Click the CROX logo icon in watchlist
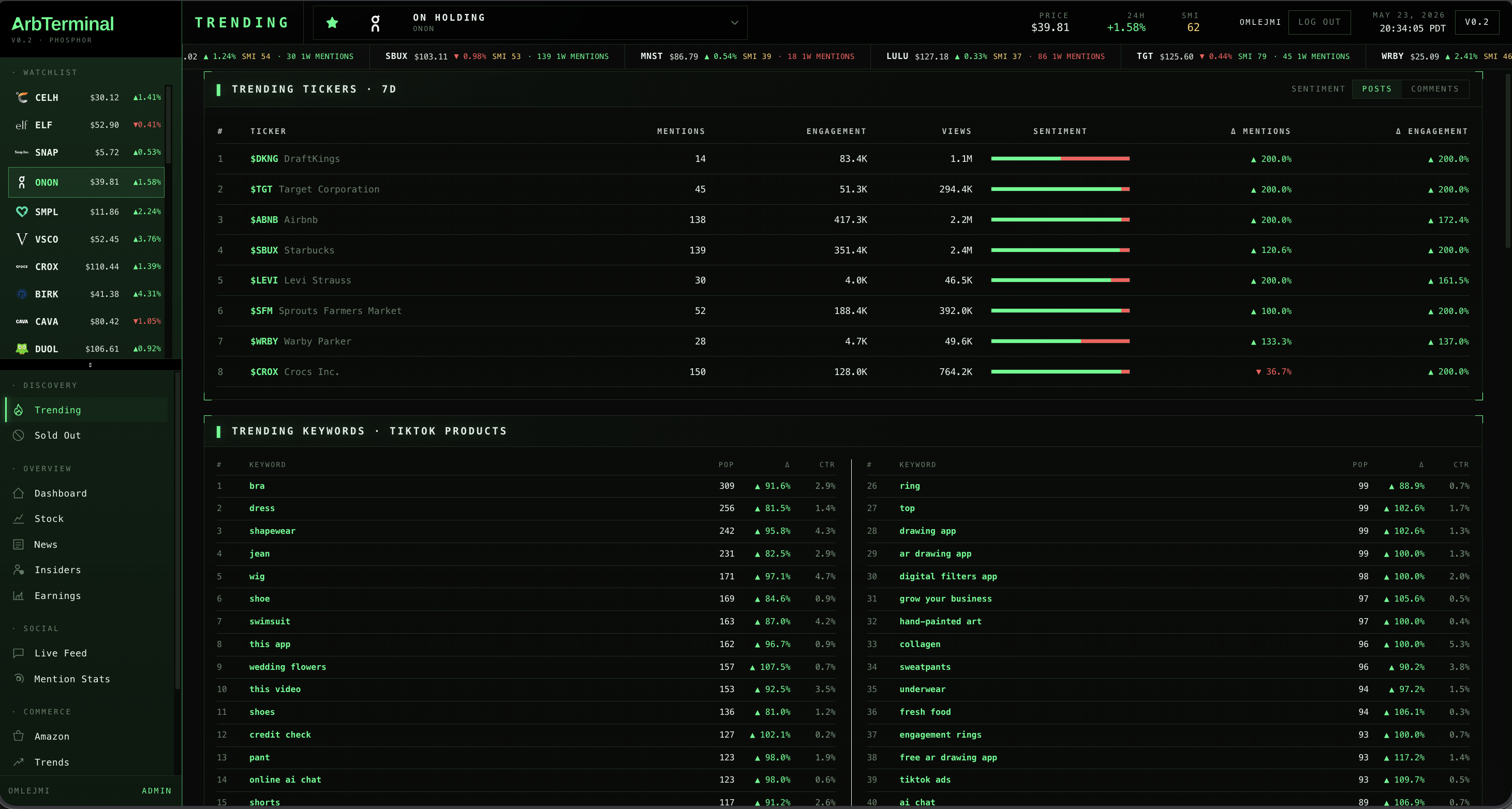 pyautogui.click(x=22, y=267)
